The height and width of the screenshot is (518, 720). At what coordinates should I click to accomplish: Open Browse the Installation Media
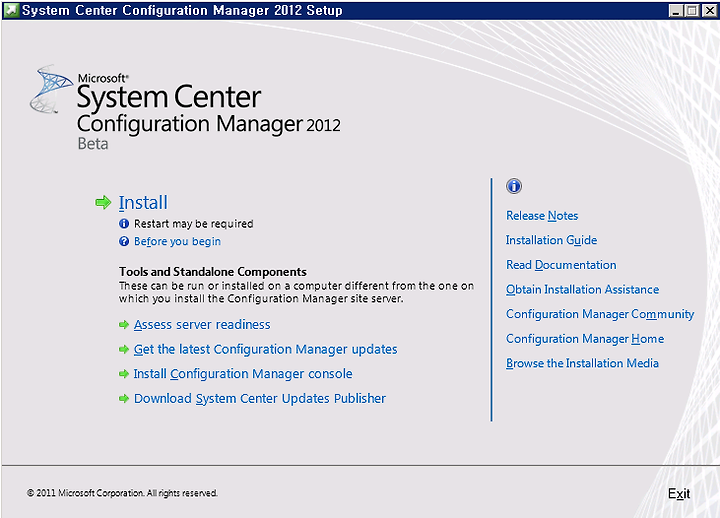click(582, 363)
